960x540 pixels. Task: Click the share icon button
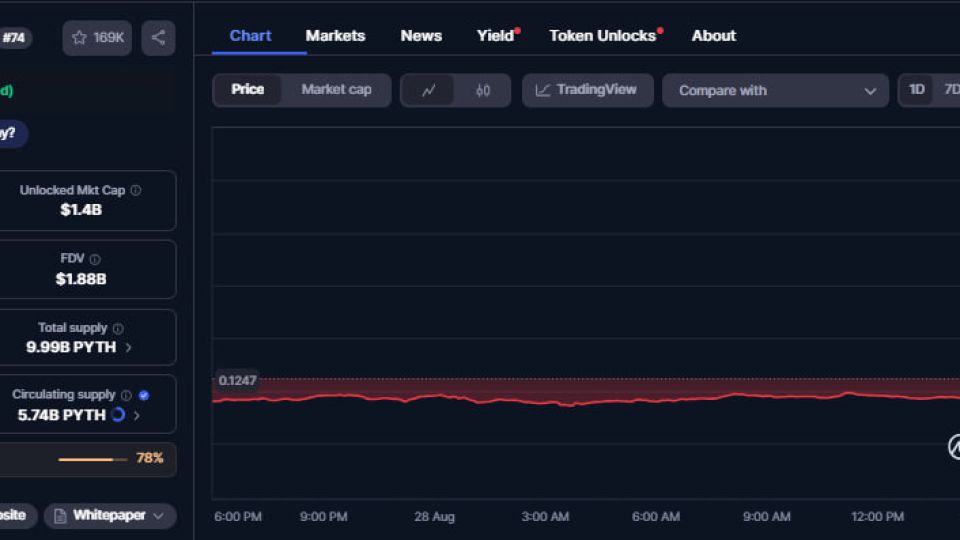click(x=159, y=38)
